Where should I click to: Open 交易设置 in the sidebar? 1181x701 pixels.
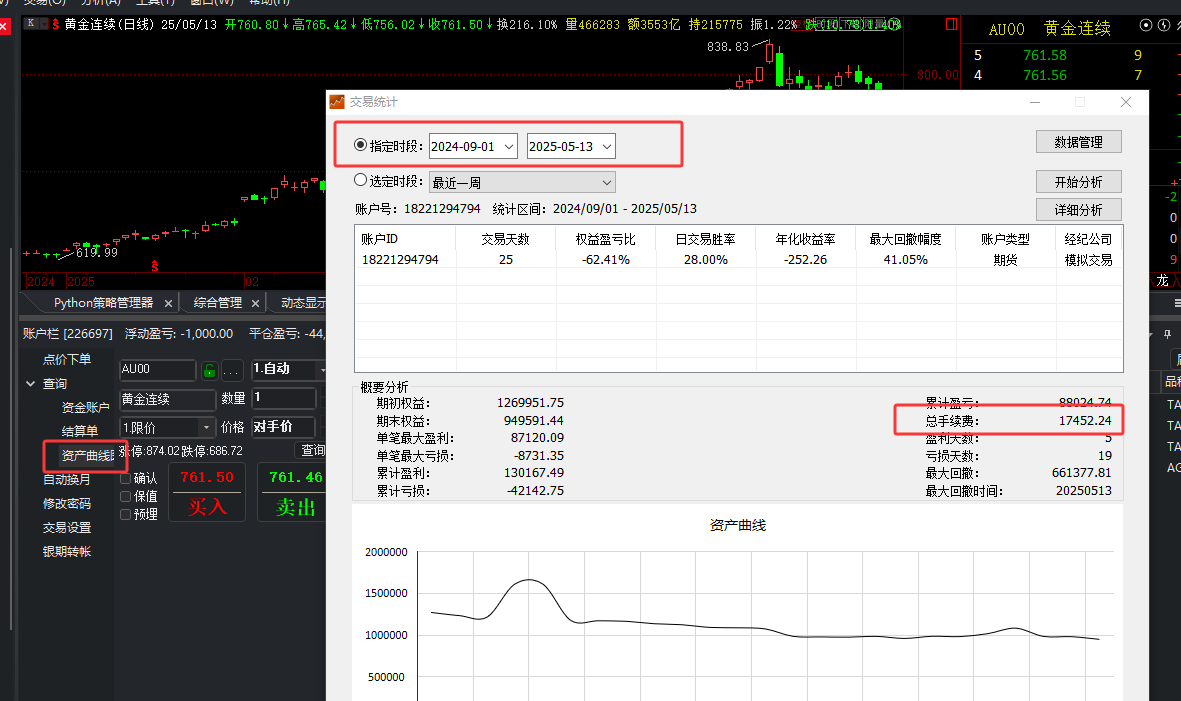66,528
